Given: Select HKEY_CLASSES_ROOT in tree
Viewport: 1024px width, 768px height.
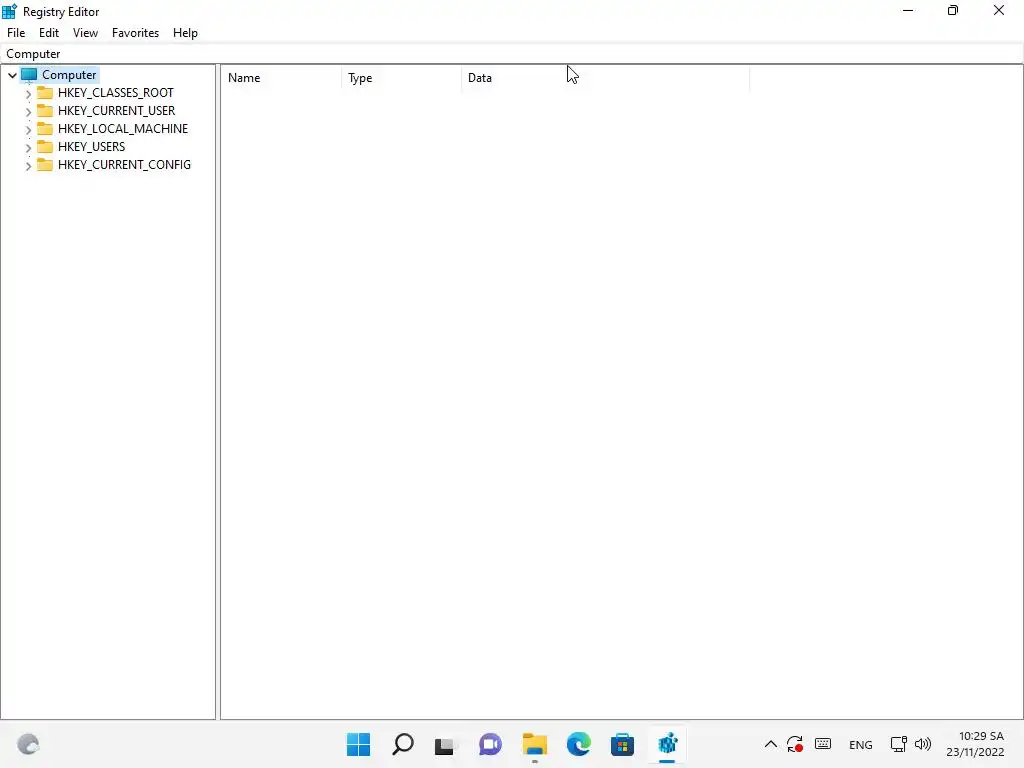Looking at the screenshot, I should pyautogui.click(x=116, y=93).
